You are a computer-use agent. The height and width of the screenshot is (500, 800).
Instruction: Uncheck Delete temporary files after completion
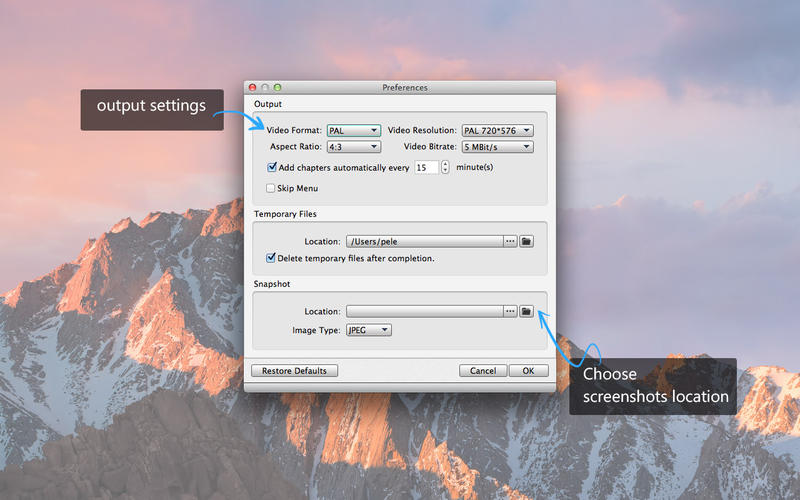(x=270, y=258)
